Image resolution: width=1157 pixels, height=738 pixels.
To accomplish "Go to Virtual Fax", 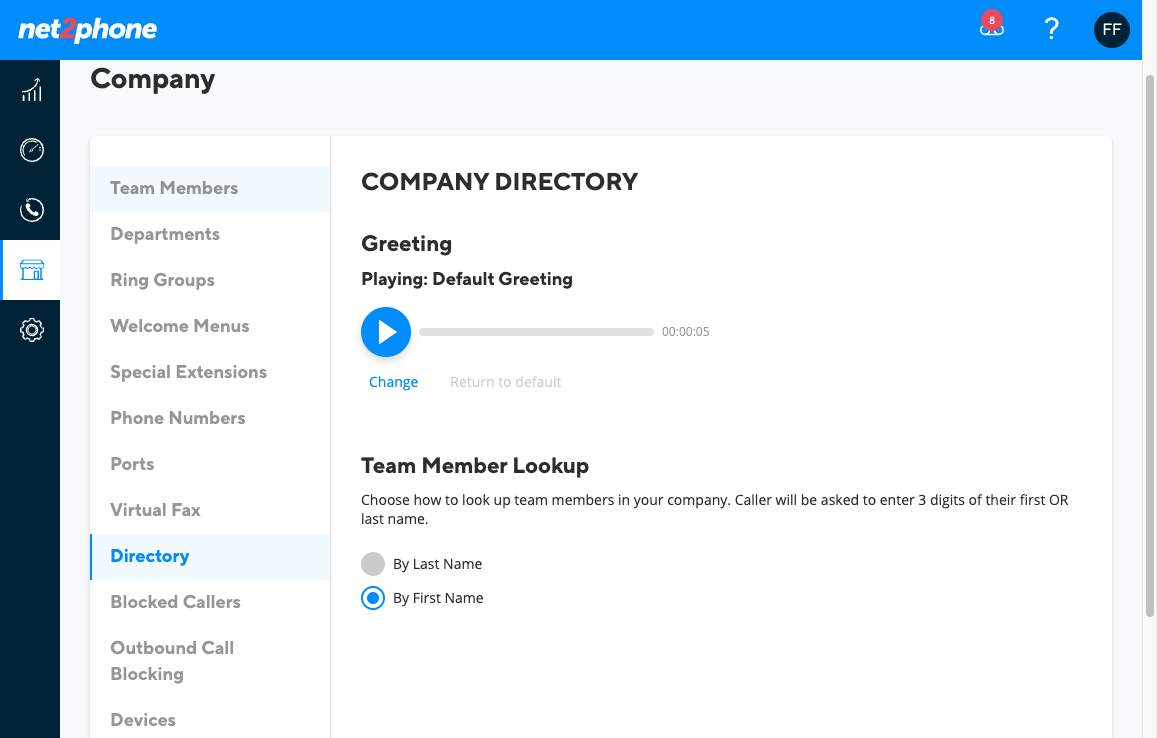I will pyautogui.click(x=210, y=510).
